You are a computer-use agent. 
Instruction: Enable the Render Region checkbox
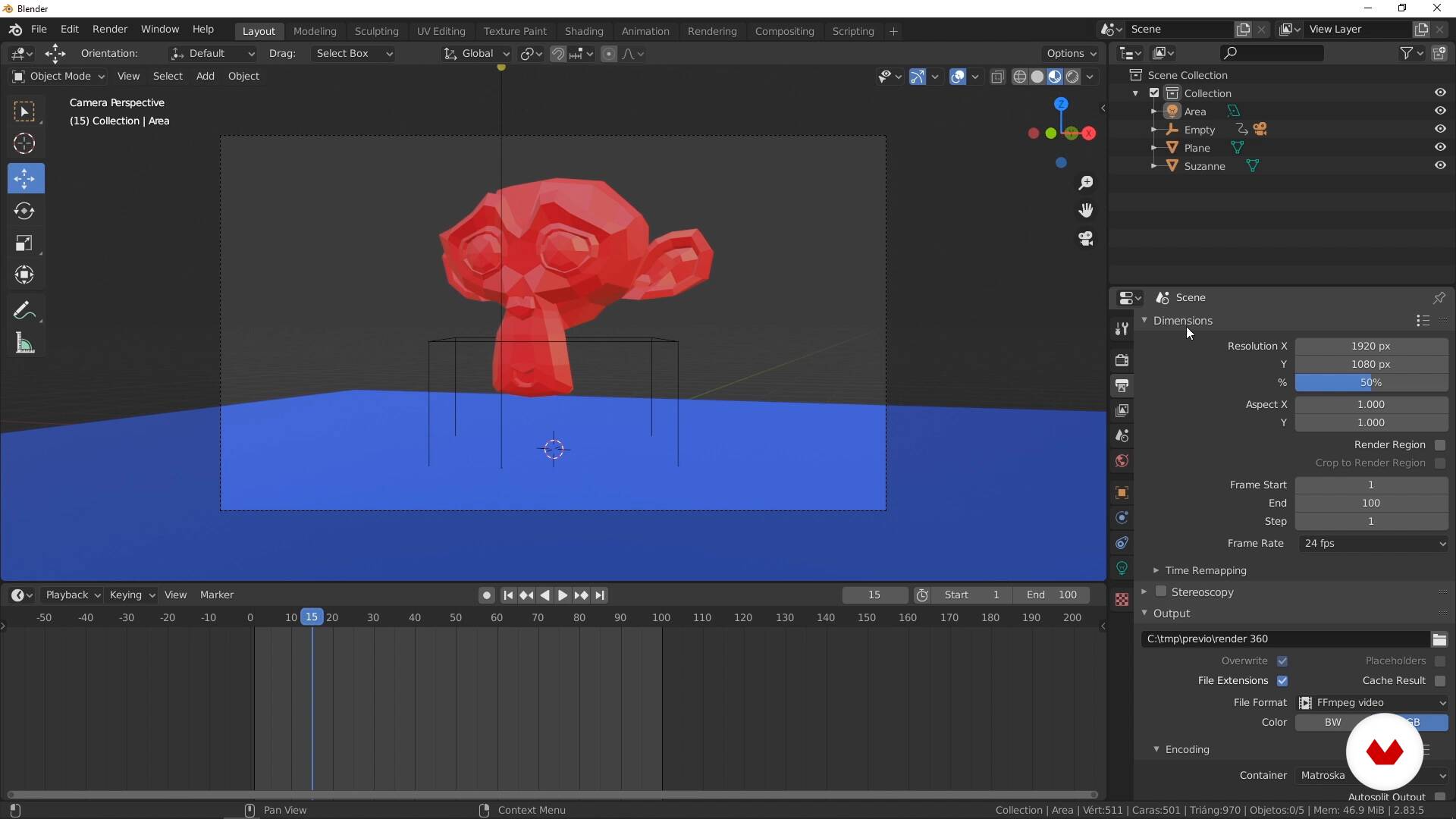pyautogui.click(x=1439, y=445)
